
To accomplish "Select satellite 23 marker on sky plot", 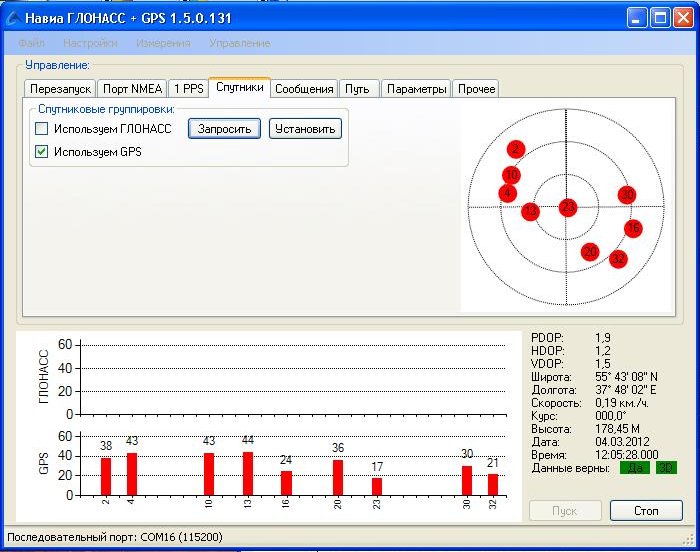I will [x=568, y=207].
